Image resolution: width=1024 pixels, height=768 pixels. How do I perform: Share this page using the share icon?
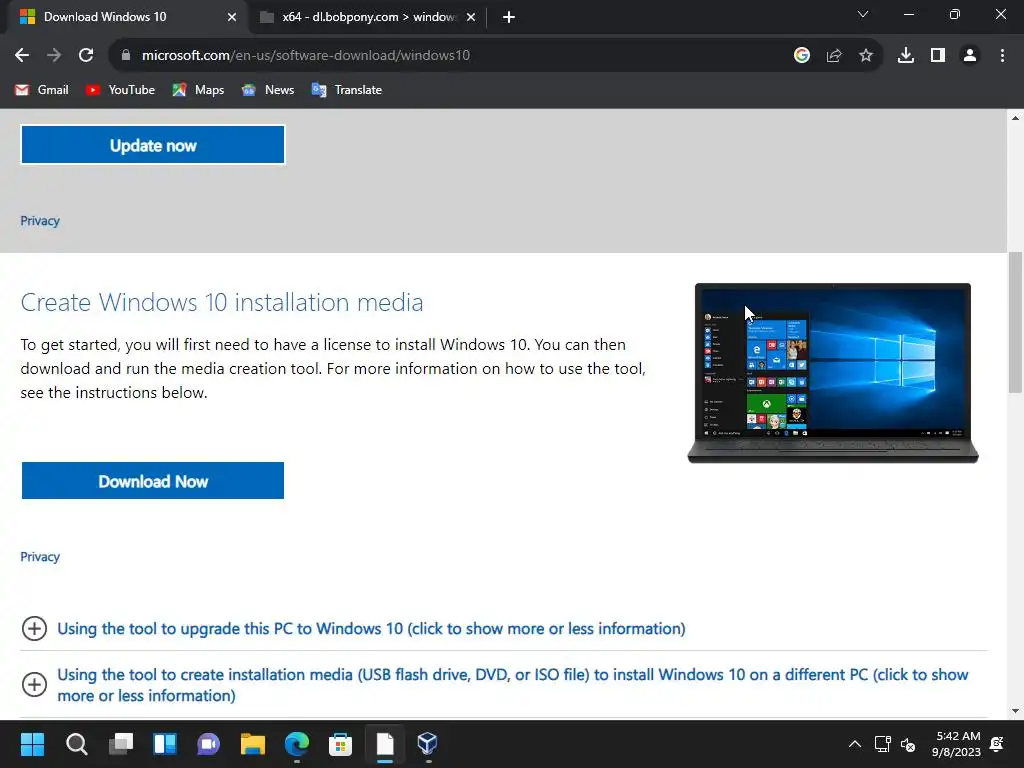tap(834, 56)
